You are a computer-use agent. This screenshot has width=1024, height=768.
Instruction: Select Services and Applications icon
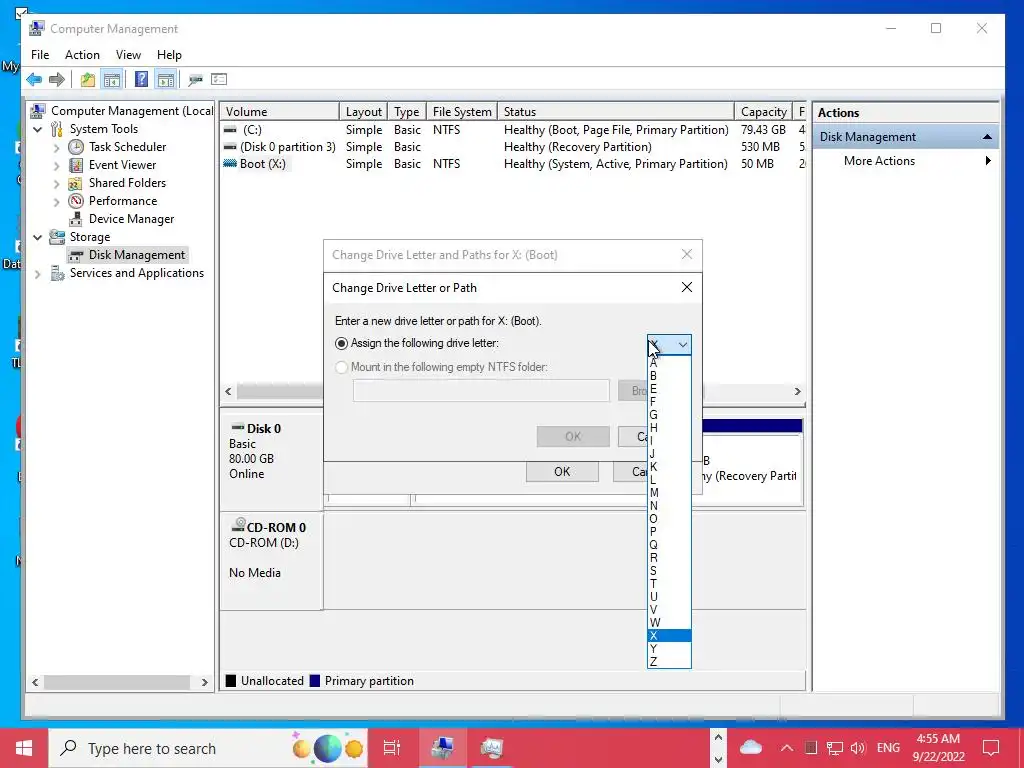point(57,273)
